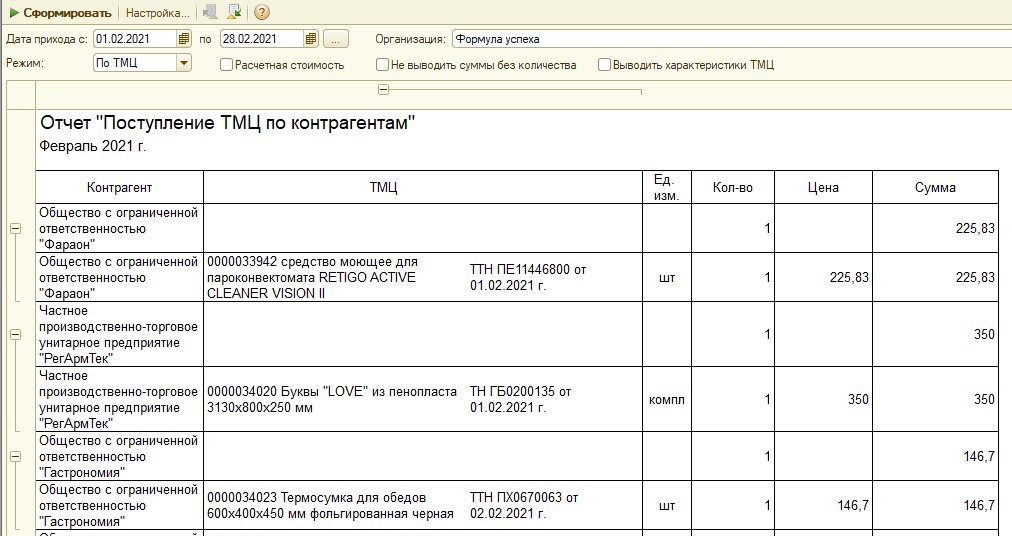Check Выводить характеристики ТМЦ option
The height and width of the screenshot is (536, 1012).
[605, 65]
